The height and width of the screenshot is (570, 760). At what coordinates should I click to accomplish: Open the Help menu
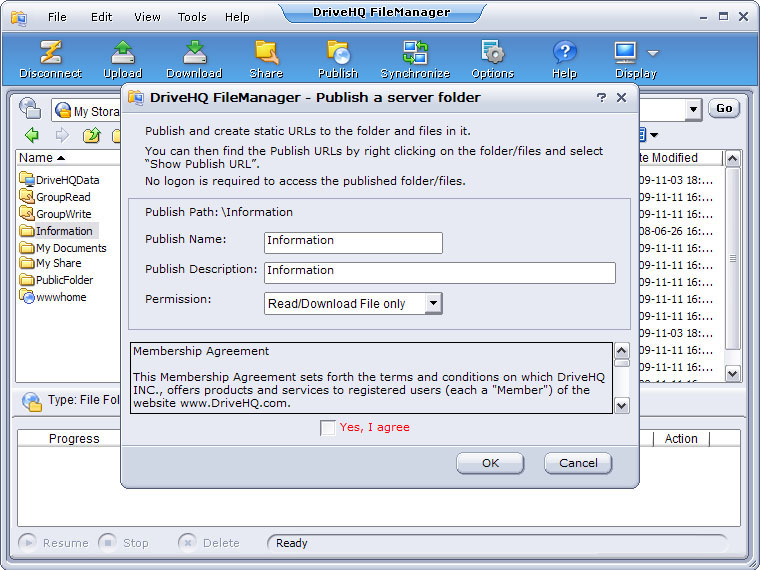(237, 17)
